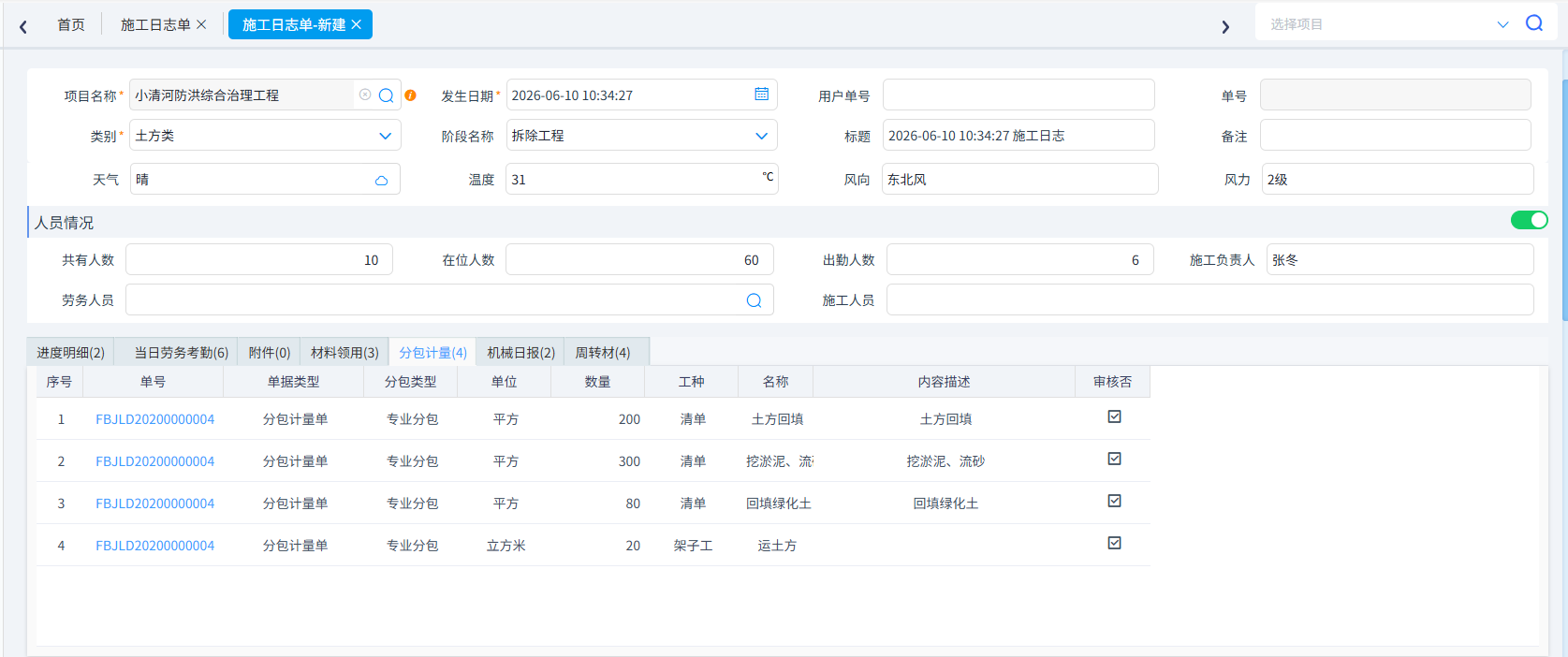Click the search icon beside 选择项目
The height and width of the screenshot is (657, 1568).
[1534, 23]
